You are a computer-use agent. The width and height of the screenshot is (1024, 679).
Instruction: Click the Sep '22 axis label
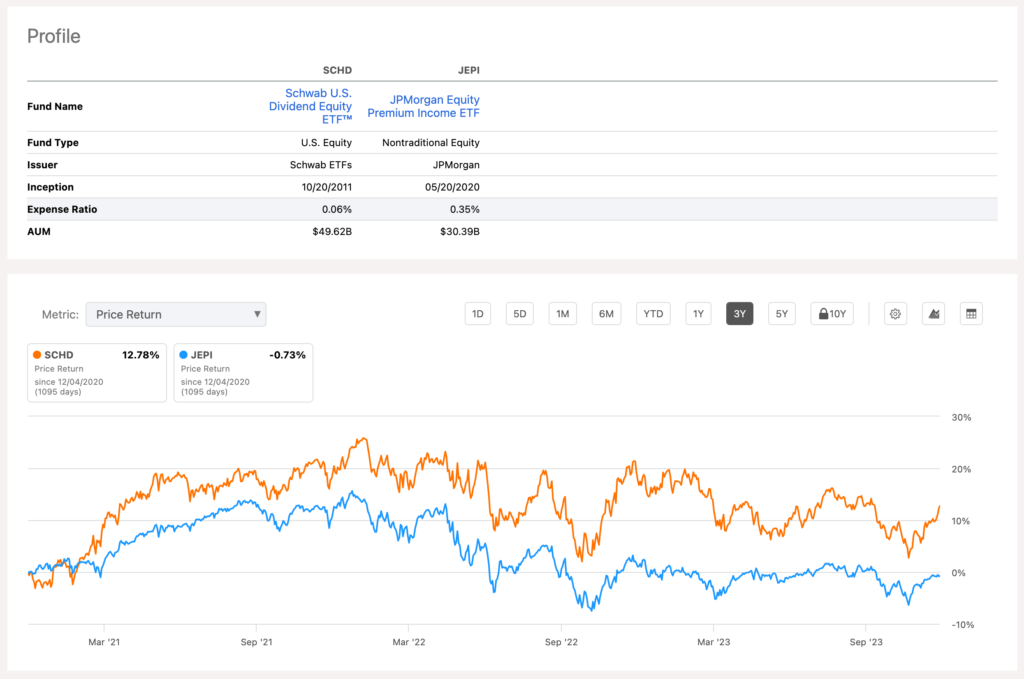[561, 642]
